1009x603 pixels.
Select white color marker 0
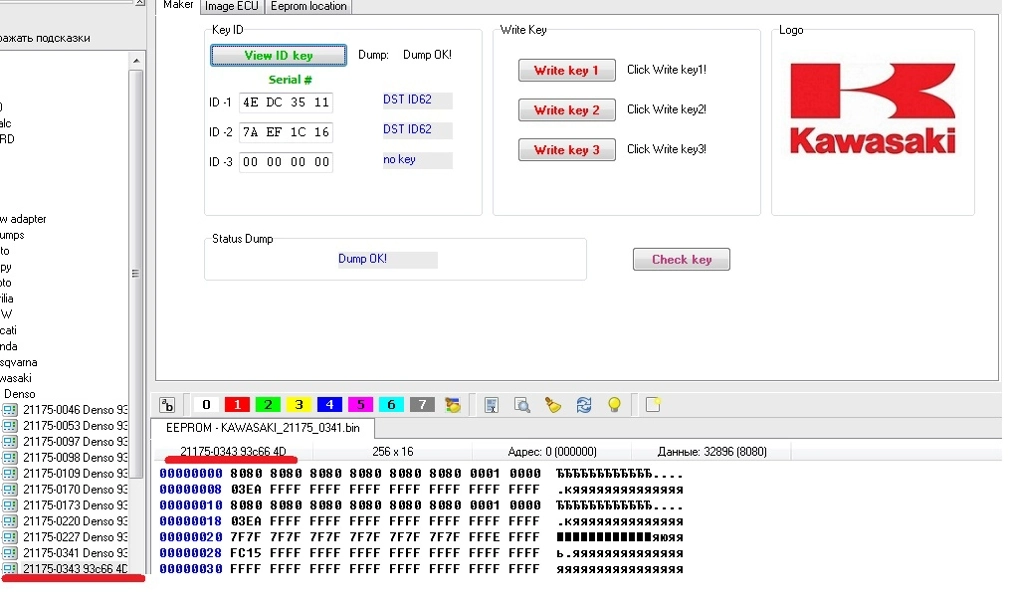[x=206, y=405]
